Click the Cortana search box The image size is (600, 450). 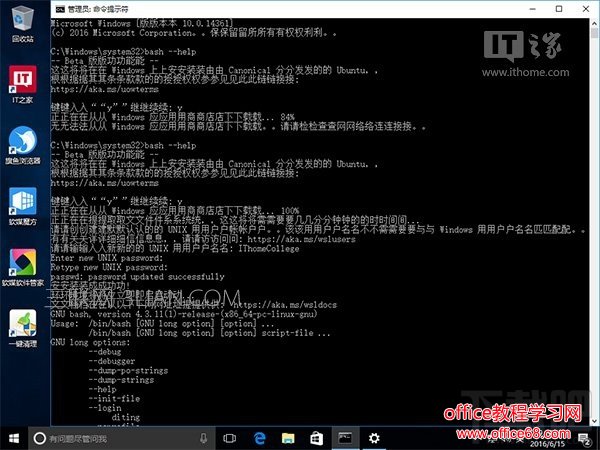pos(121,438)
